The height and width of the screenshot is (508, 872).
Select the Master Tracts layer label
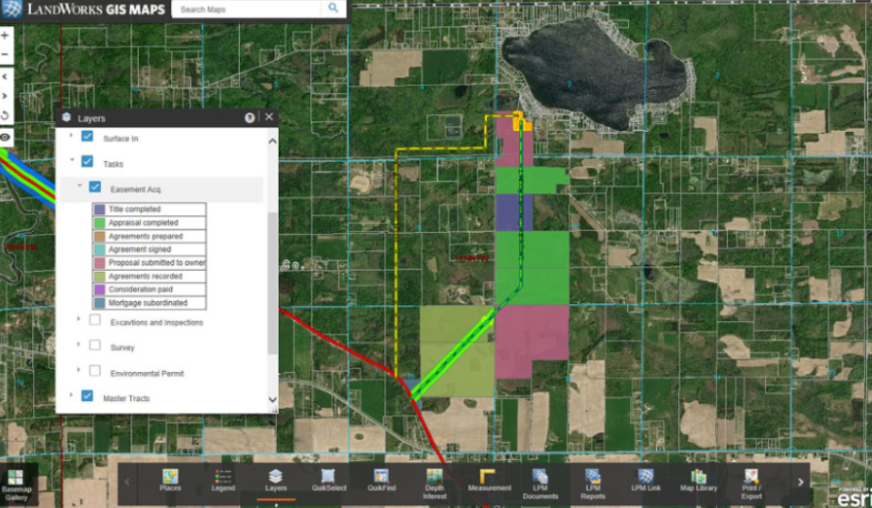126,398
